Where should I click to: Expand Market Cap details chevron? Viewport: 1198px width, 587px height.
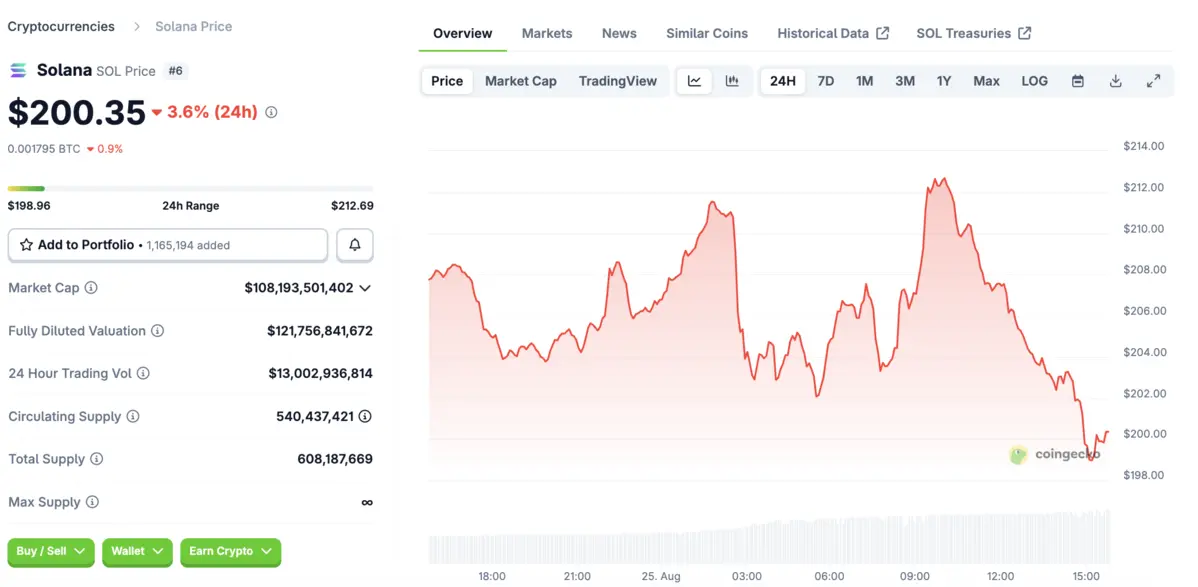pos(365,288)
